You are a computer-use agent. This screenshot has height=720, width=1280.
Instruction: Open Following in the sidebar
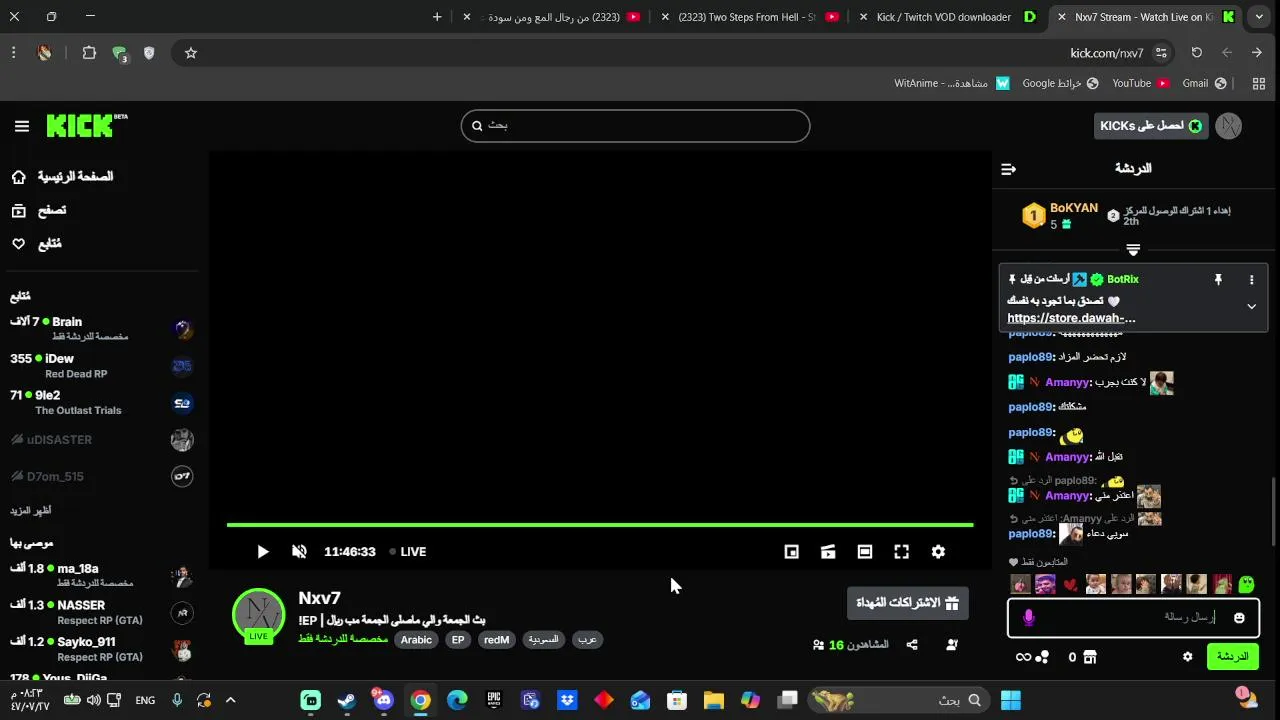[36, 244]
